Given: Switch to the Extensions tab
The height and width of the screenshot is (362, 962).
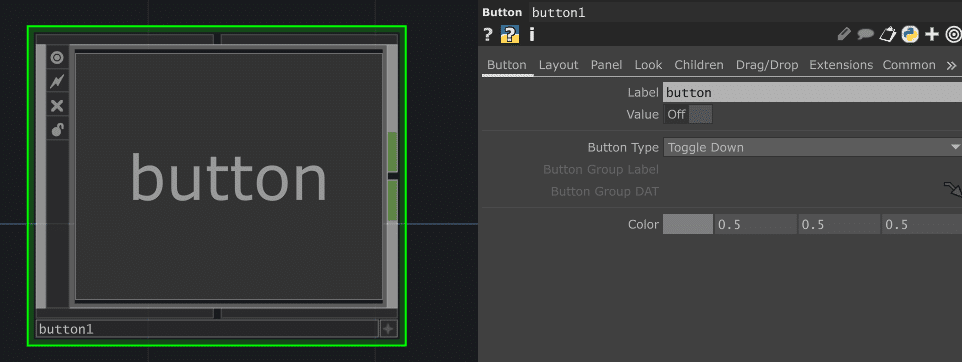Looking at the screenshot, I should click(841, 65).
